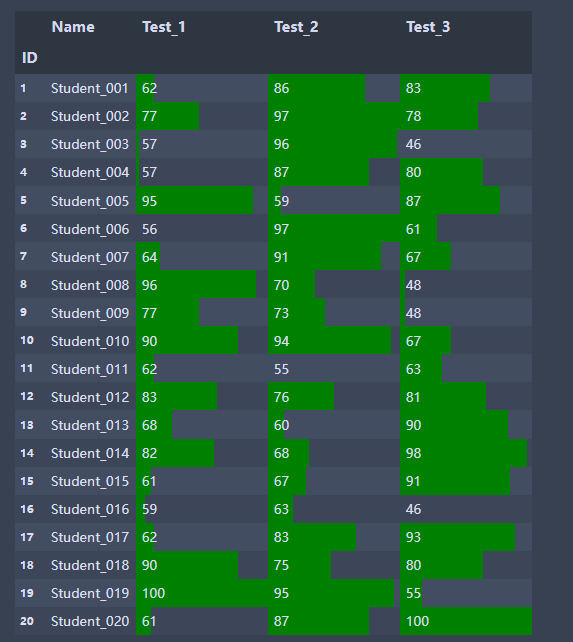Image resolution: width=573 pixels, height=642 pixels.
Task: Select the Student_019 name cell
Action: point(90,593)
